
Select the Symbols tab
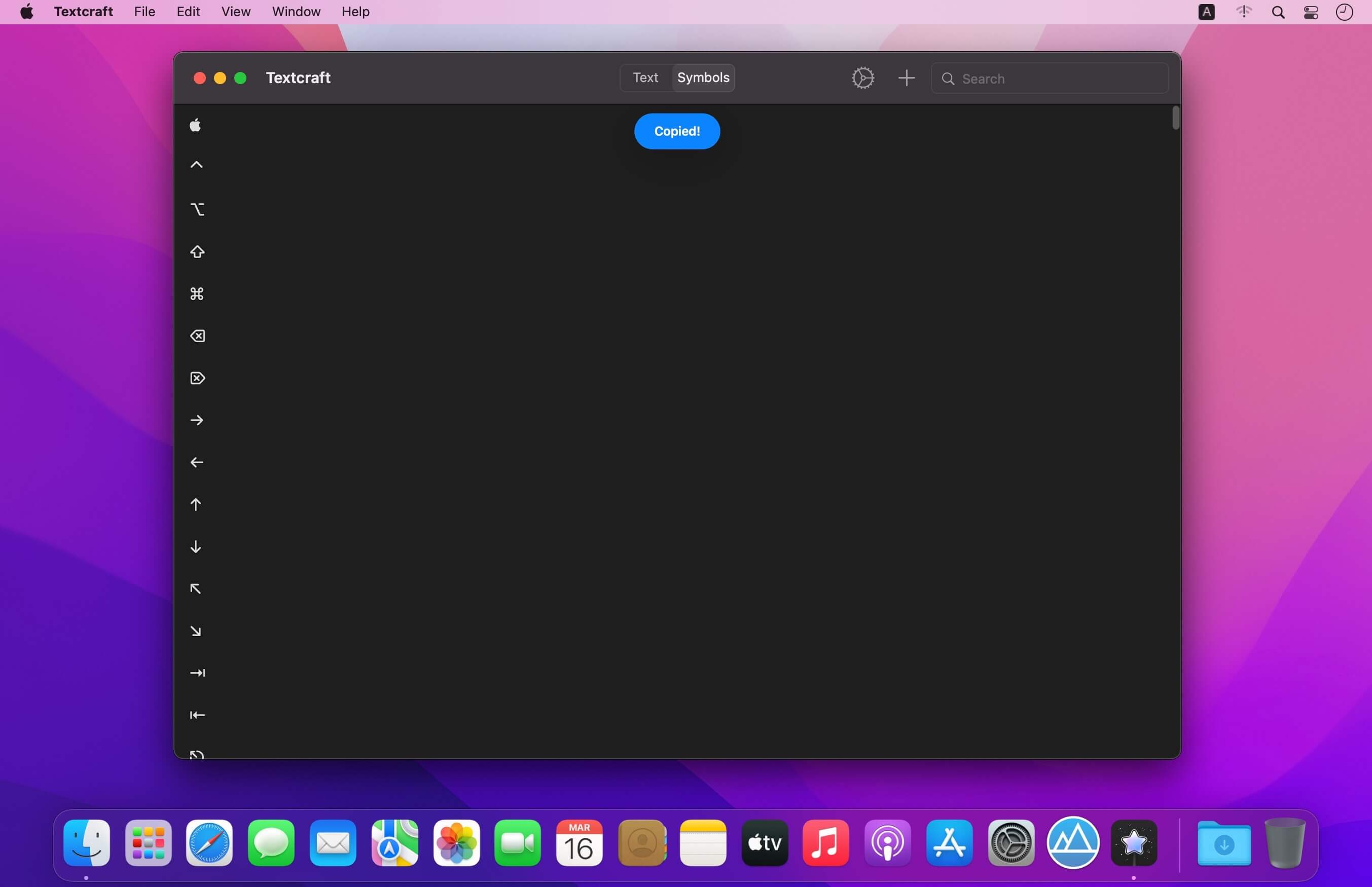pyautogui.click(x=703, y=78)
